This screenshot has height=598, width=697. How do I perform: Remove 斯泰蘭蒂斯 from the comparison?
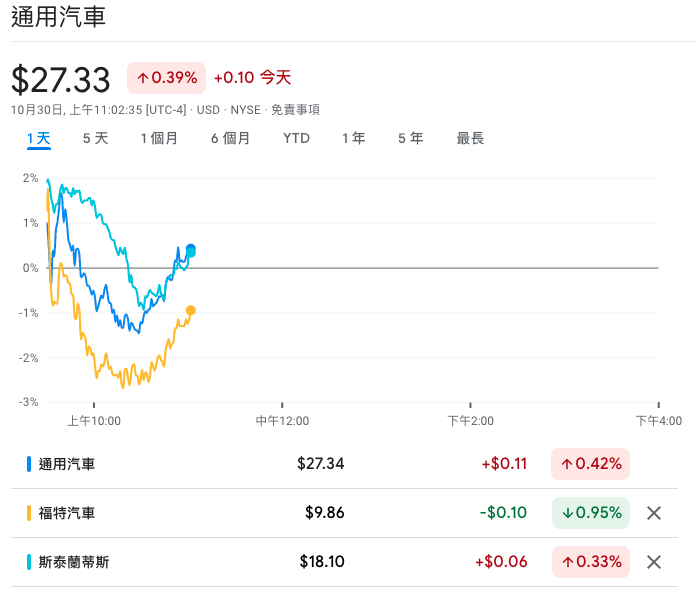[x=654, y=562]
